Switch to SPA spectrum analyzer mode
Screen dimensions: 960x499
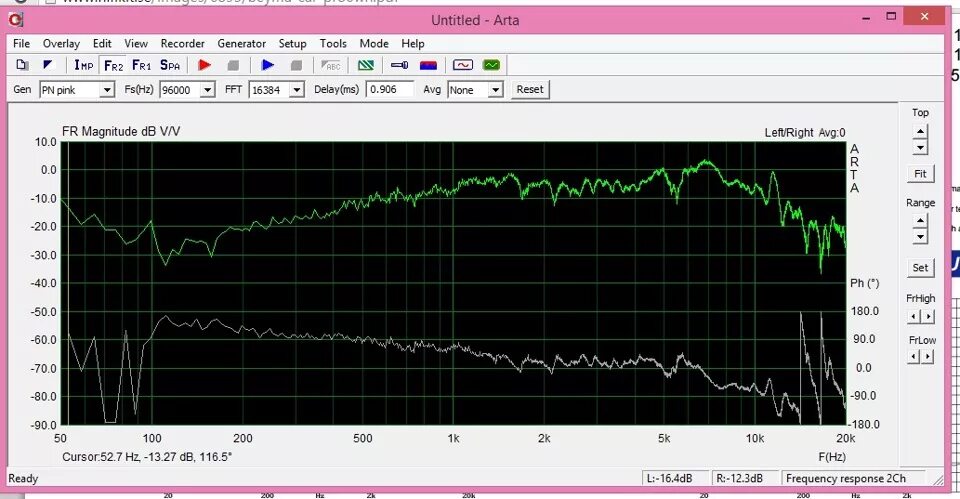click(x=170, y=65)
